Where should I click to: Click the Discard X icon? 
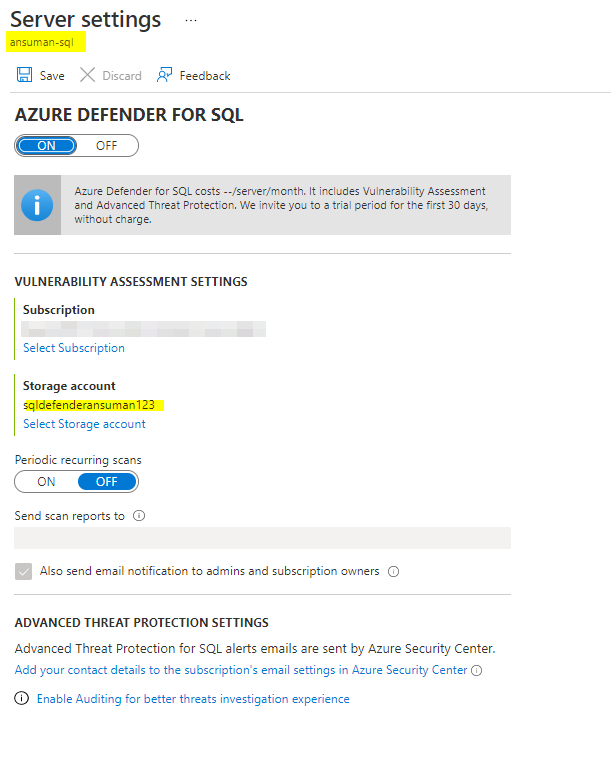coord(87,75)
